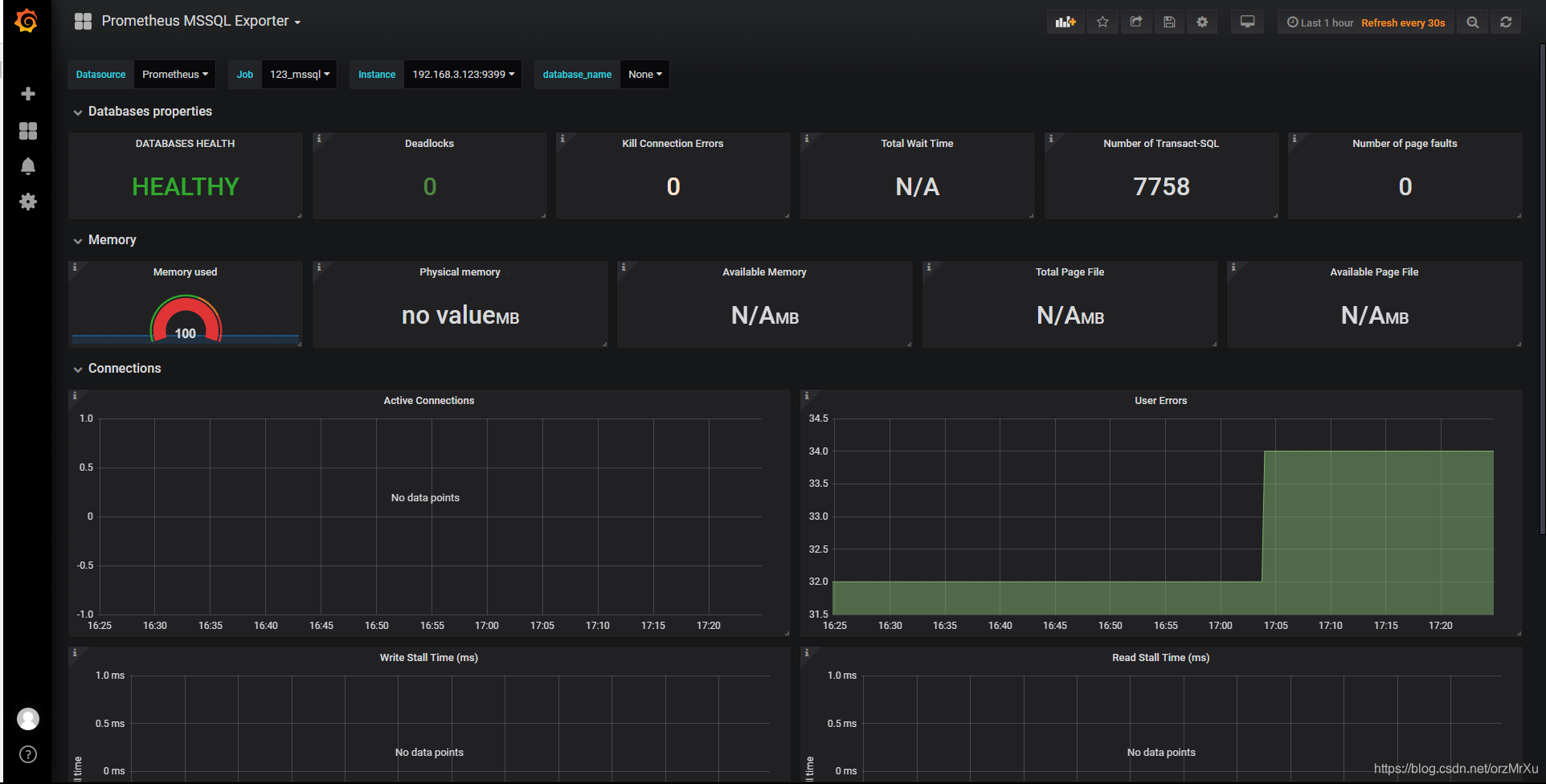
Task: Click info icon on User Errors panel
Action: tap(807, 396)
